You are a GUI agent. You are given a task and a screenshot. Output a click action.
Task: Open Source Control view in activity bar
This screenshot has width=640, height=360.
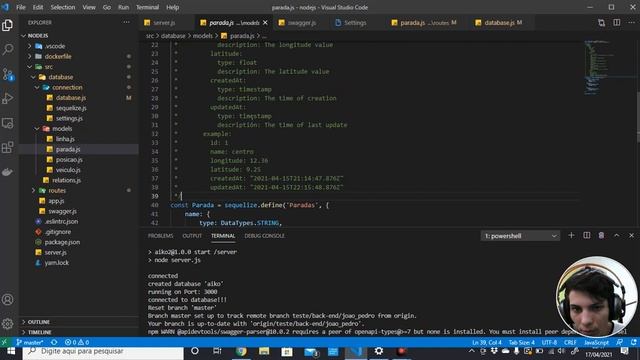coord(7,74)
